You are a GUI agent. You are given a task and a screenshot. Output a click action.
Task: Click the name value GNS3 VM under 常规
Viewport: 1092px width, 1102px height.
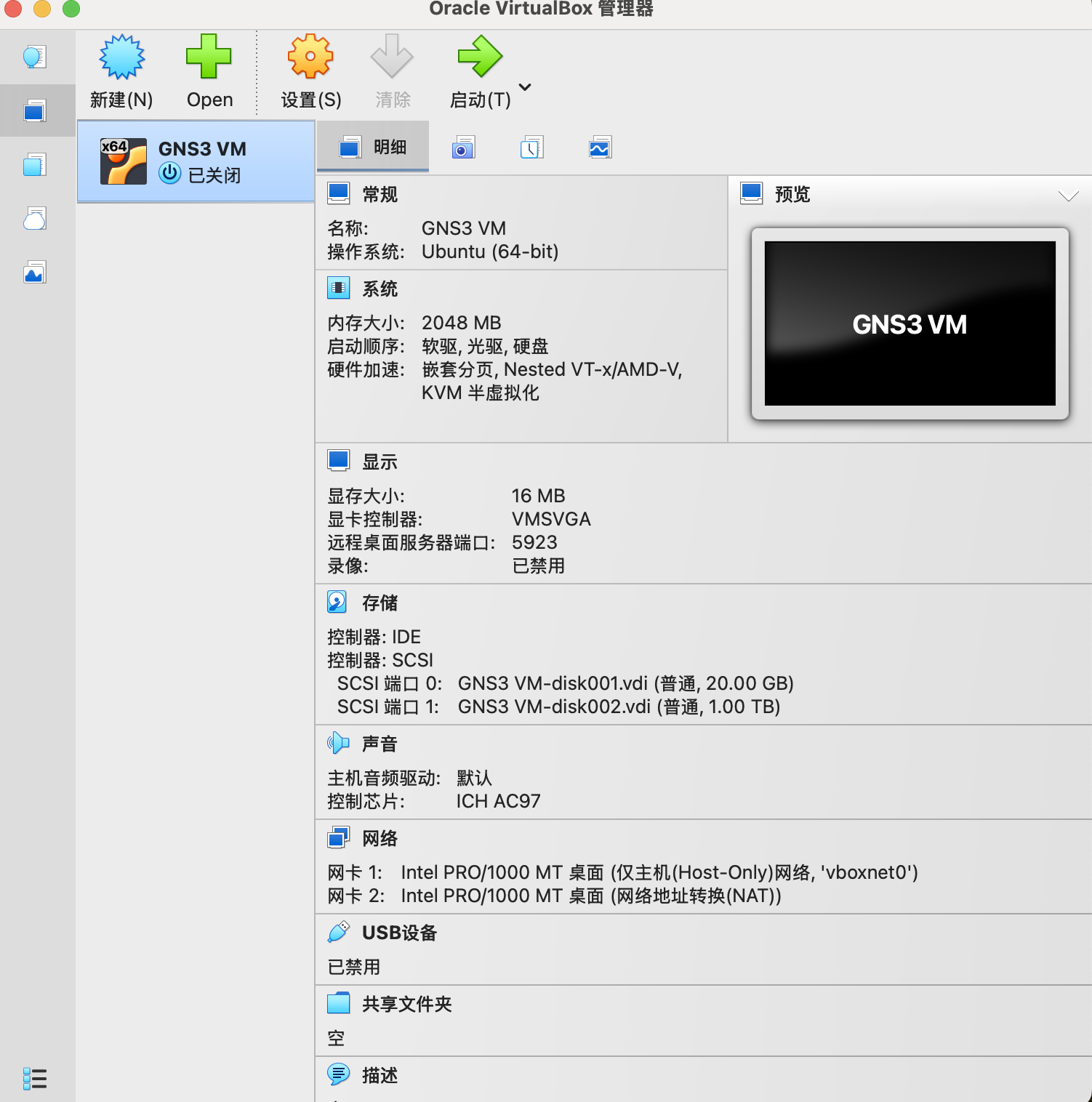coord(464,228)
